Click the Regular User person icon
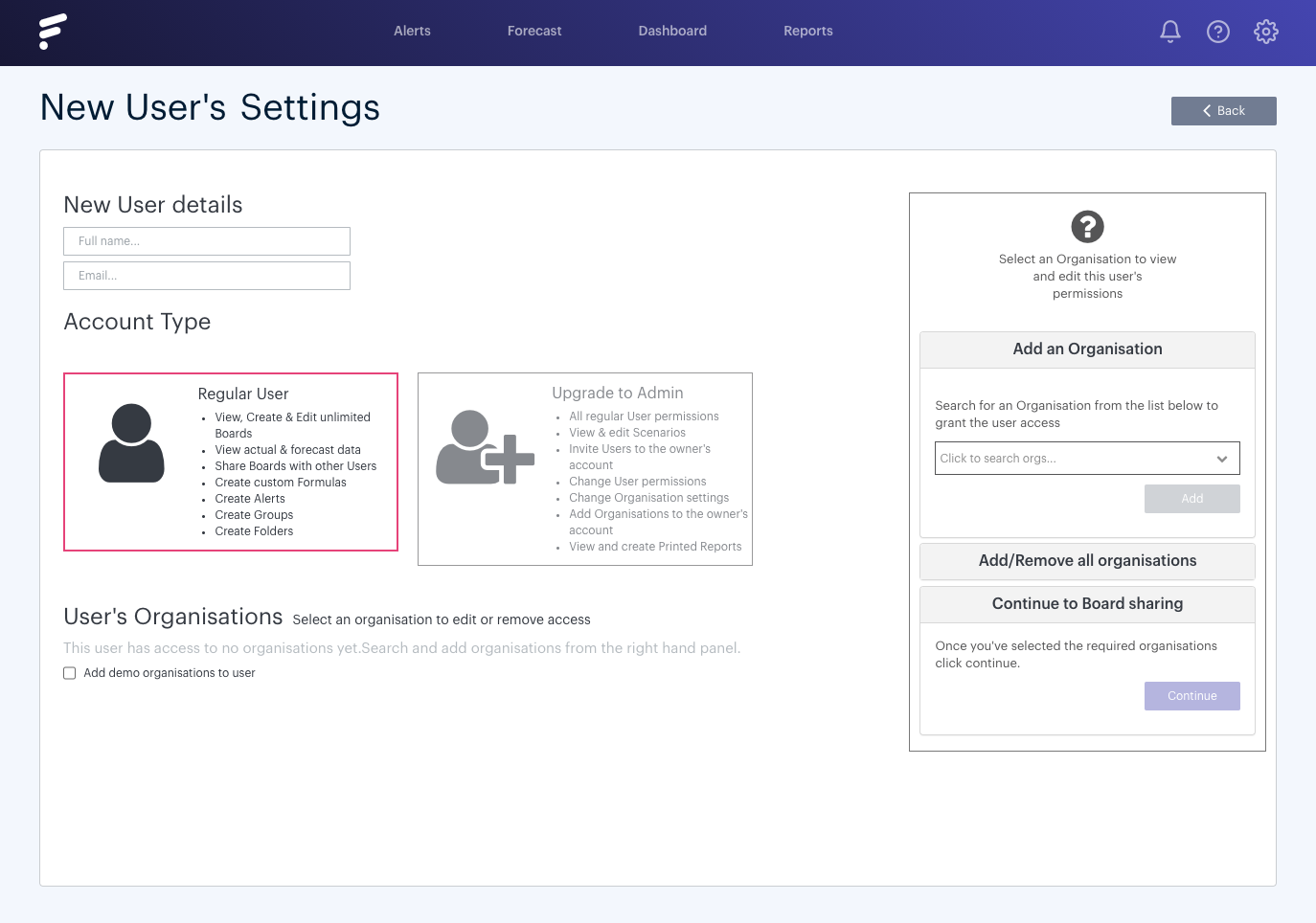 pos(131,443)
